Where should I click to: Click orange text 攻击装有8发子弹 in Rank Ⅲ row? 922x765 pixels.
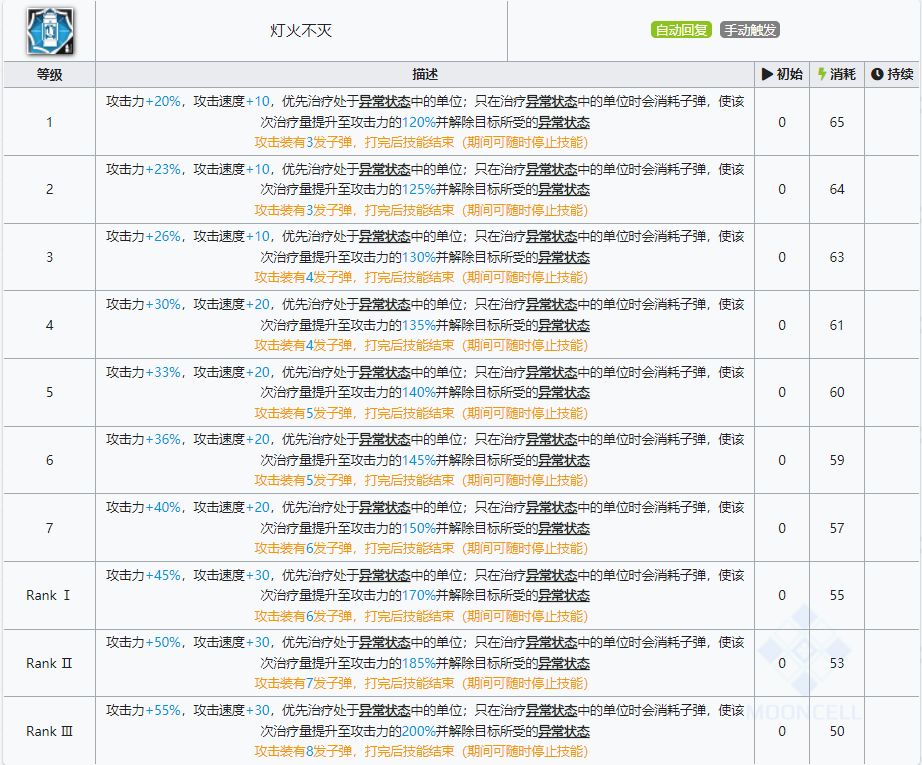(x=303, y=751)
